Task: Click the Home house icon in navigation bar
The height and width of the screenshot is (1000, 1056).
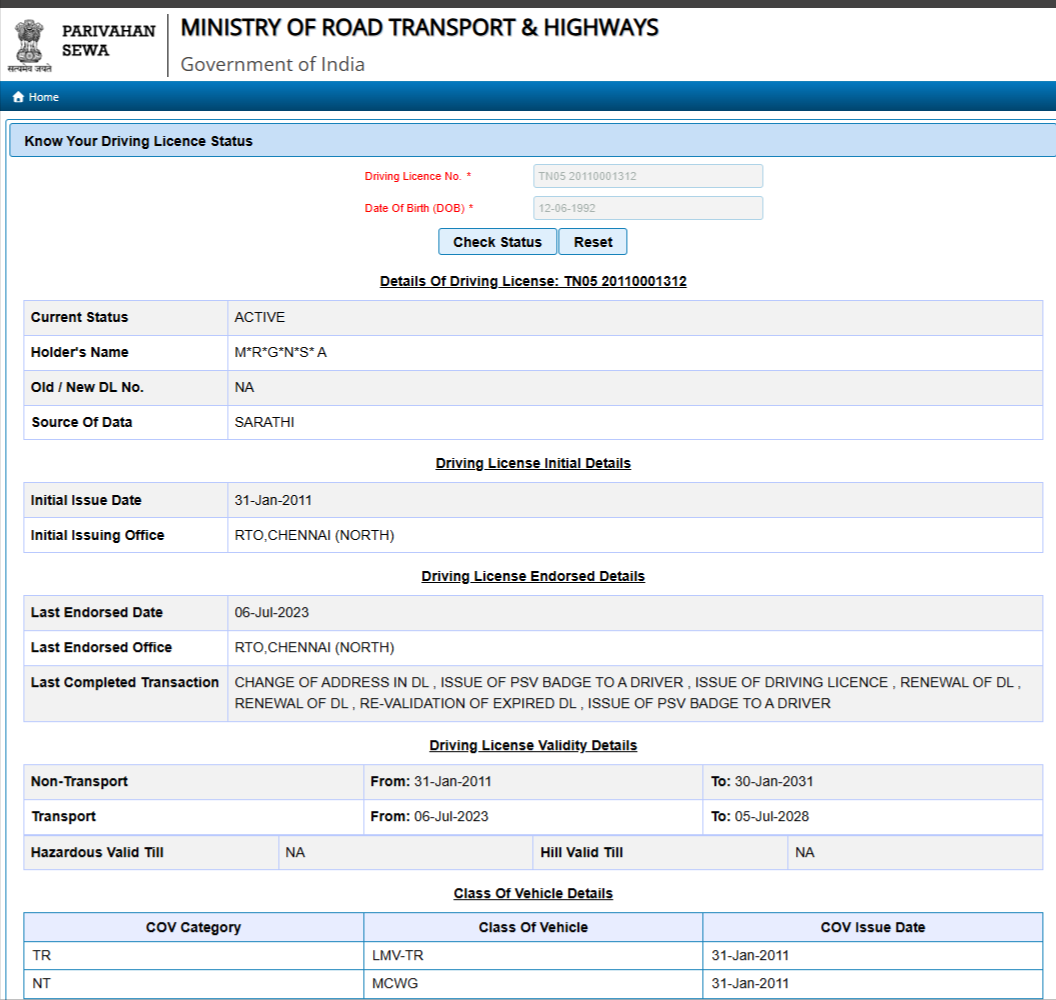Action: click(x=18, y=97)
